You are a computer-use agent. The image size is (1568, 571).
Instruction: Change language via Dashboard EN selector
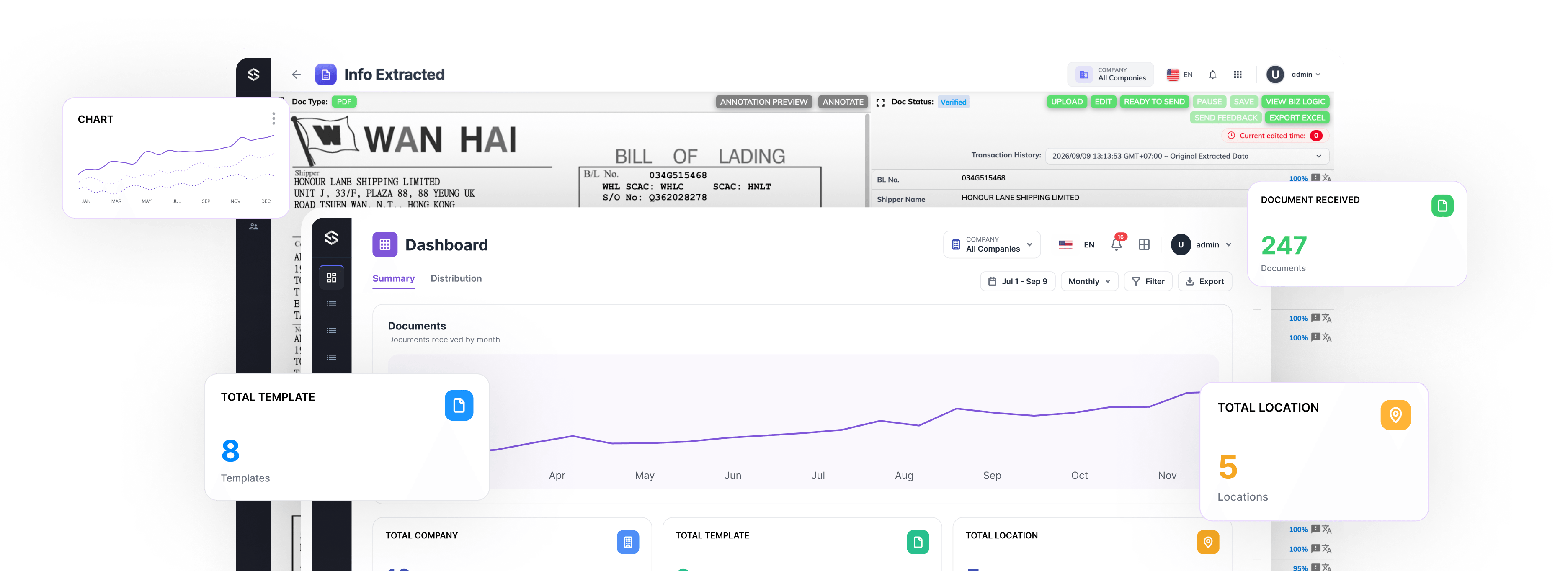pyautogui.click(x=1076, y=245)
